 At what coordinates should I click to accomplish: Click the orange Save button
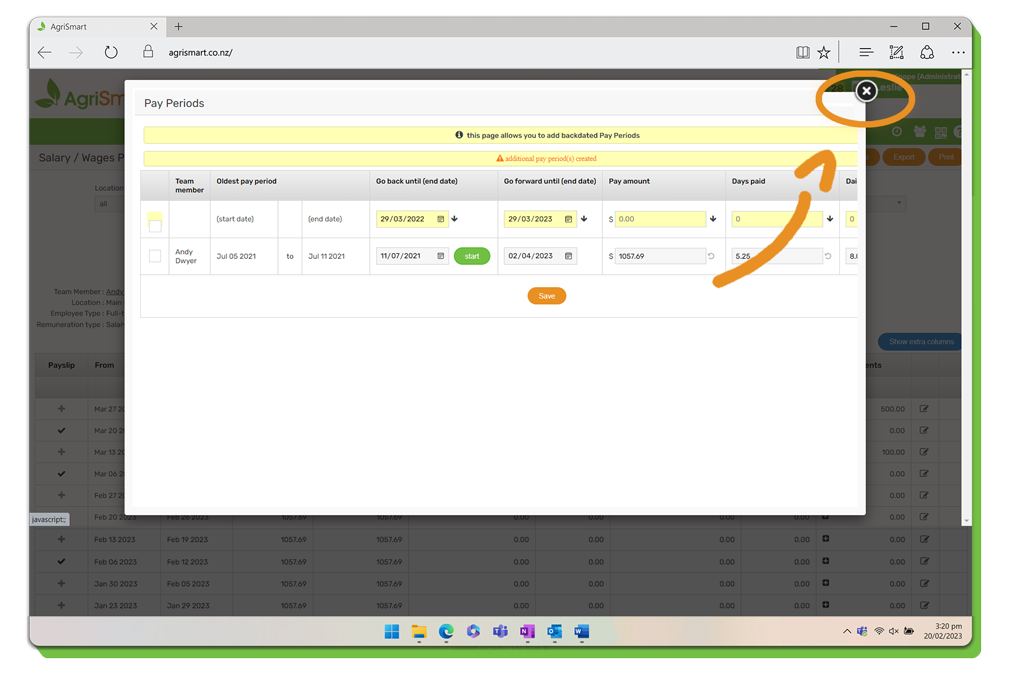(546, 296)
